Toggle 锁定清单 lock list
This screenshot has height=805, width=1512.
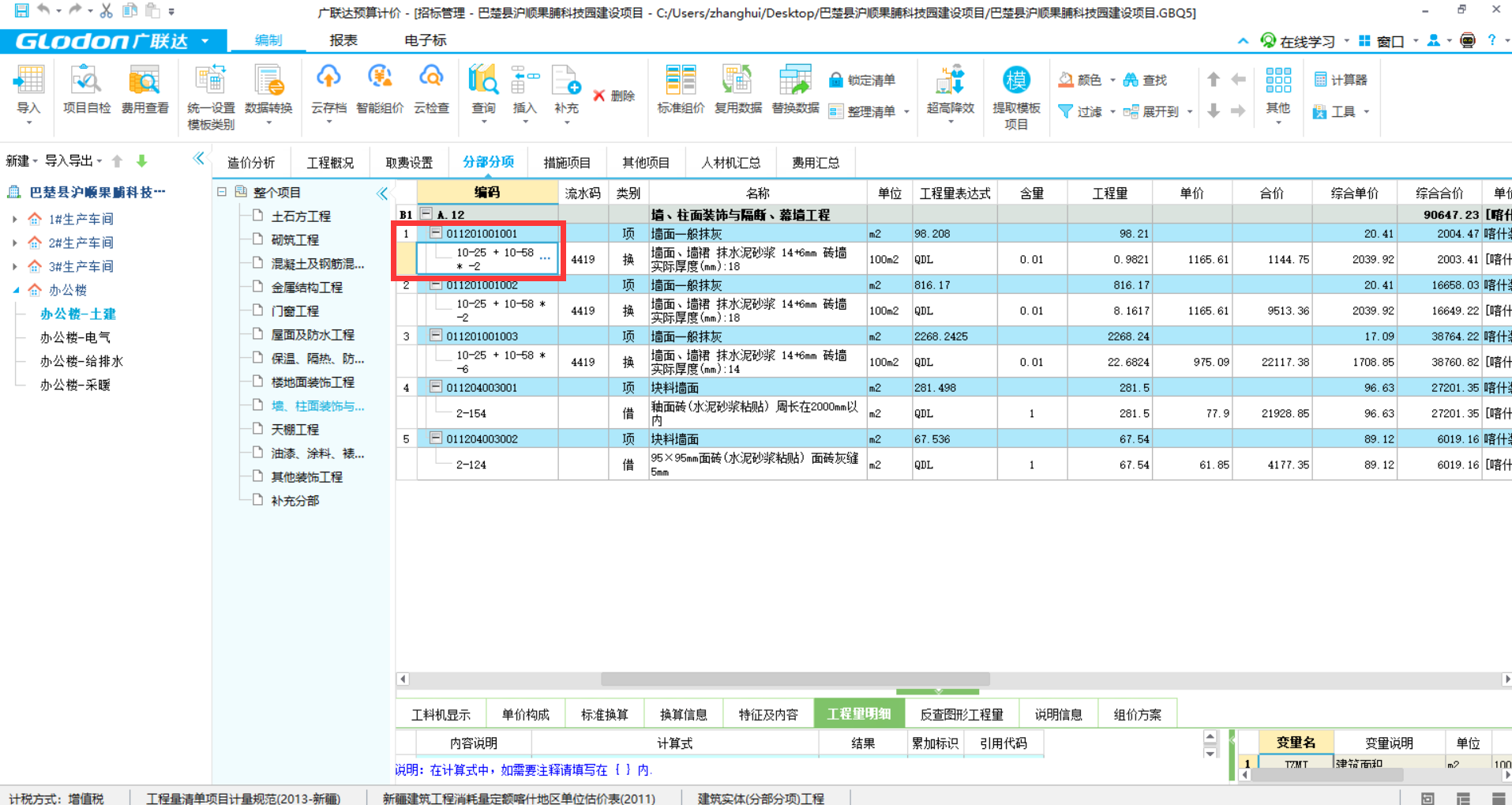coord(862,80)
